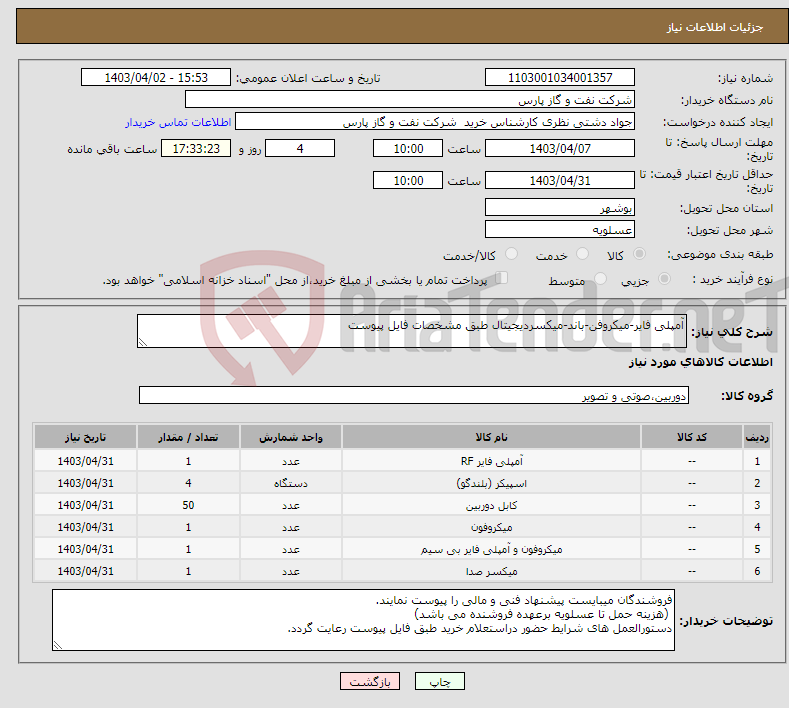Toggle the اسناد خزانه اسلامی payment checkbox
The image size is (789, 708).
tap(501, 278)
